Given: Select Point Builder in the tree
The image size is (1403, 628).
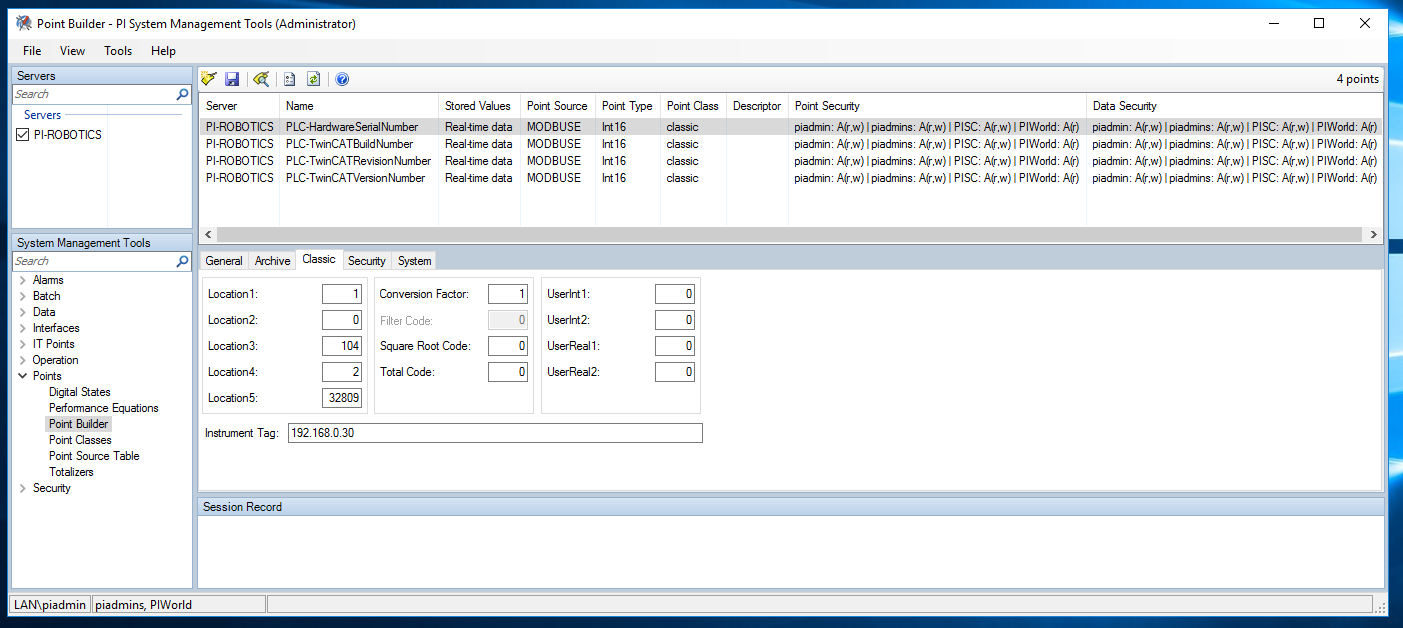Looking at the screenshot, I should point(79,424).
